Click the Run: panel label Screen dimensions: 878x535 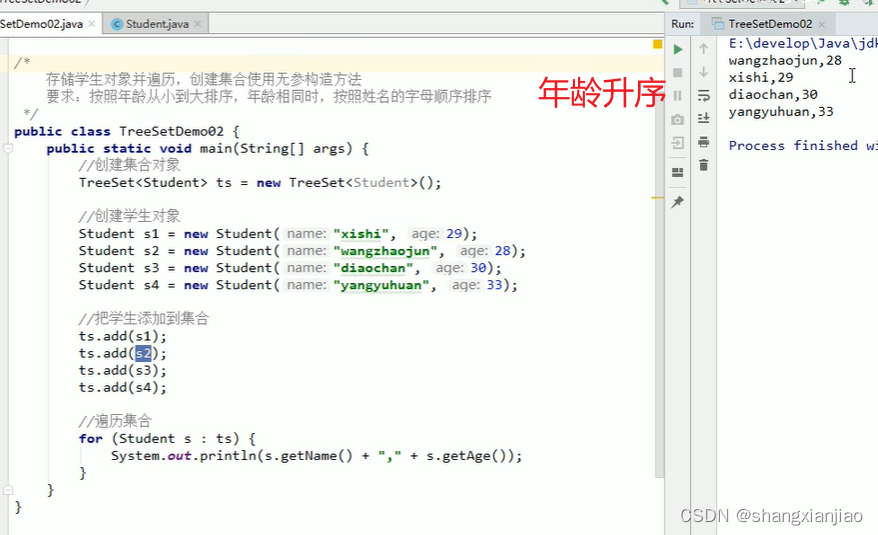[x=683, y=24]
